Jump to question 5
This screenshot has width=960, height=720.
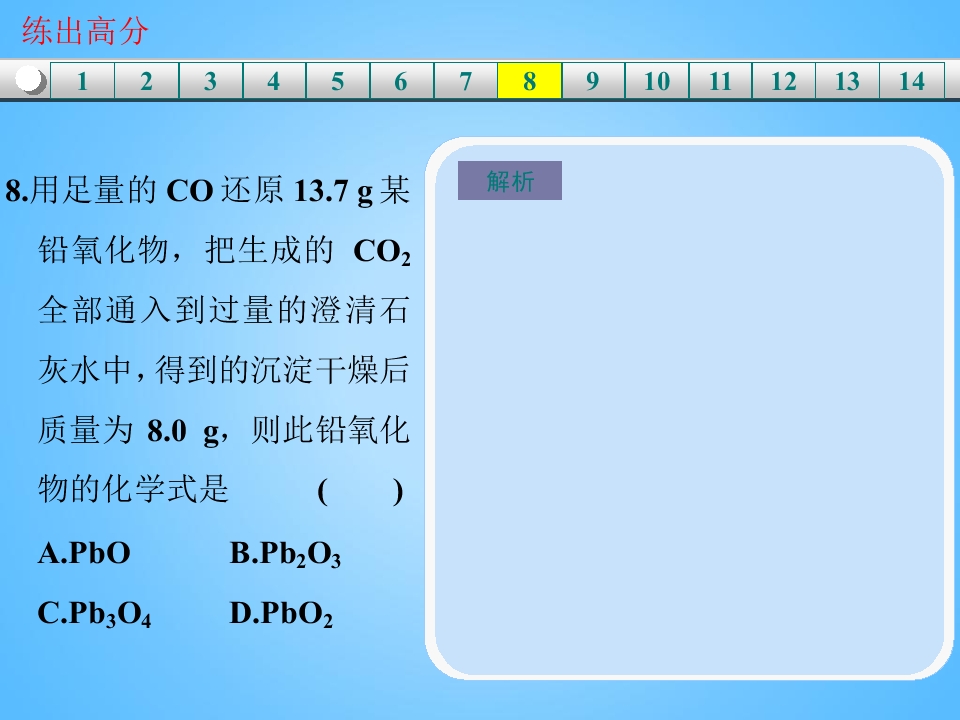pos(338,81)
